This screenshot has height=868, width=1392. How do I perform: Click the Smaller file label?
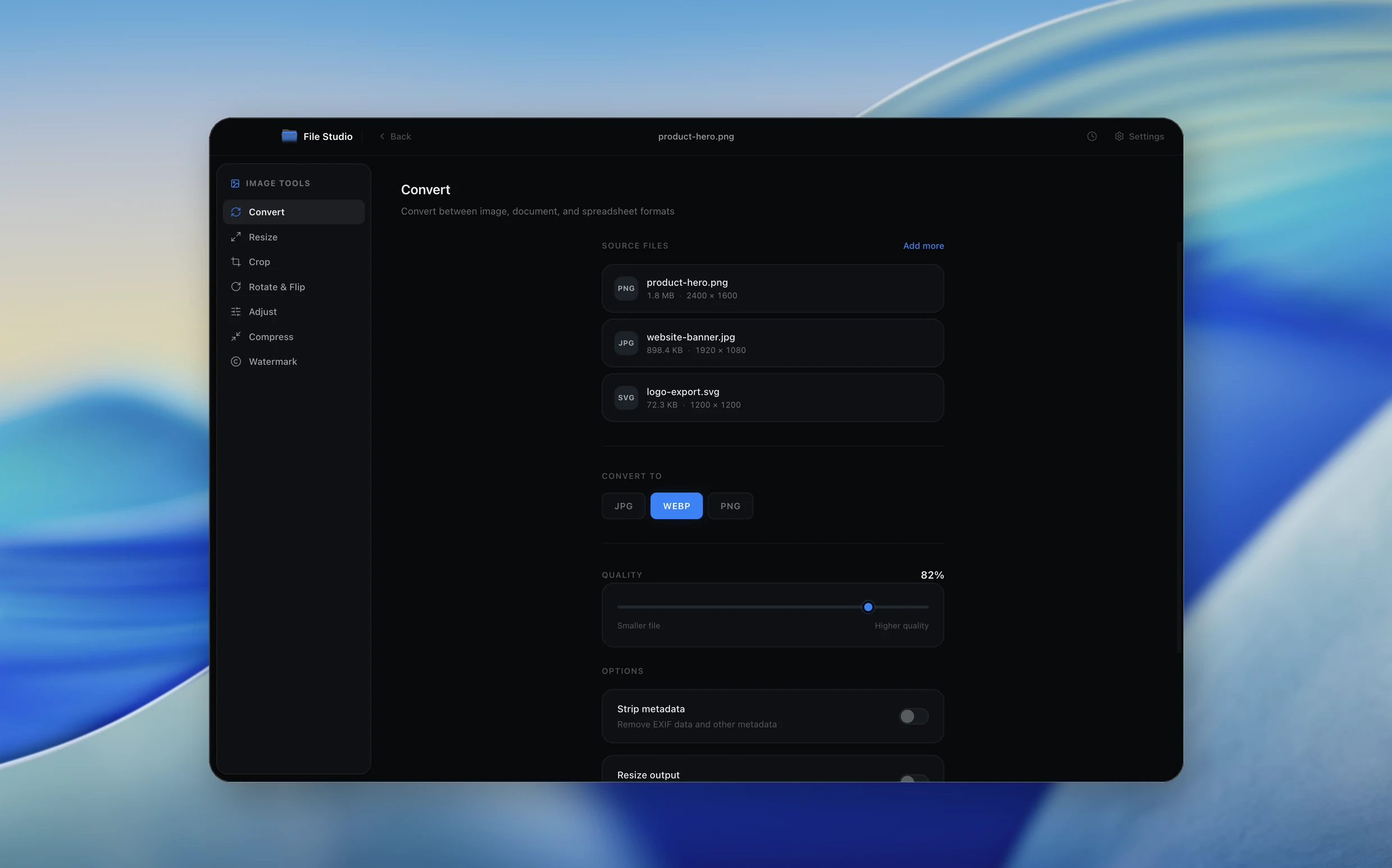tap(638, 626)
